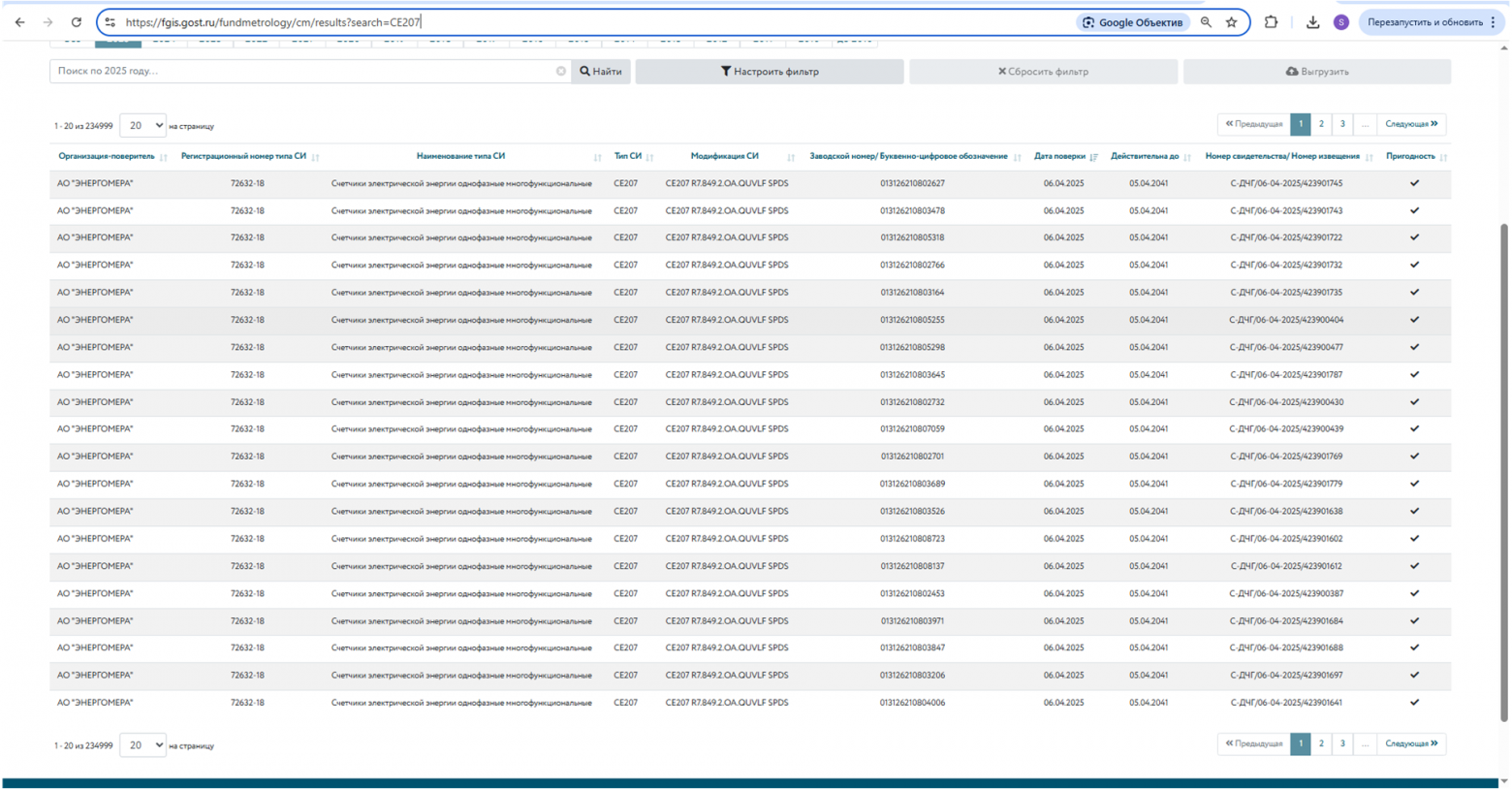Click the Настроить фильтр button
This screenshot has width=1512, height=789.
click(770, 72)
